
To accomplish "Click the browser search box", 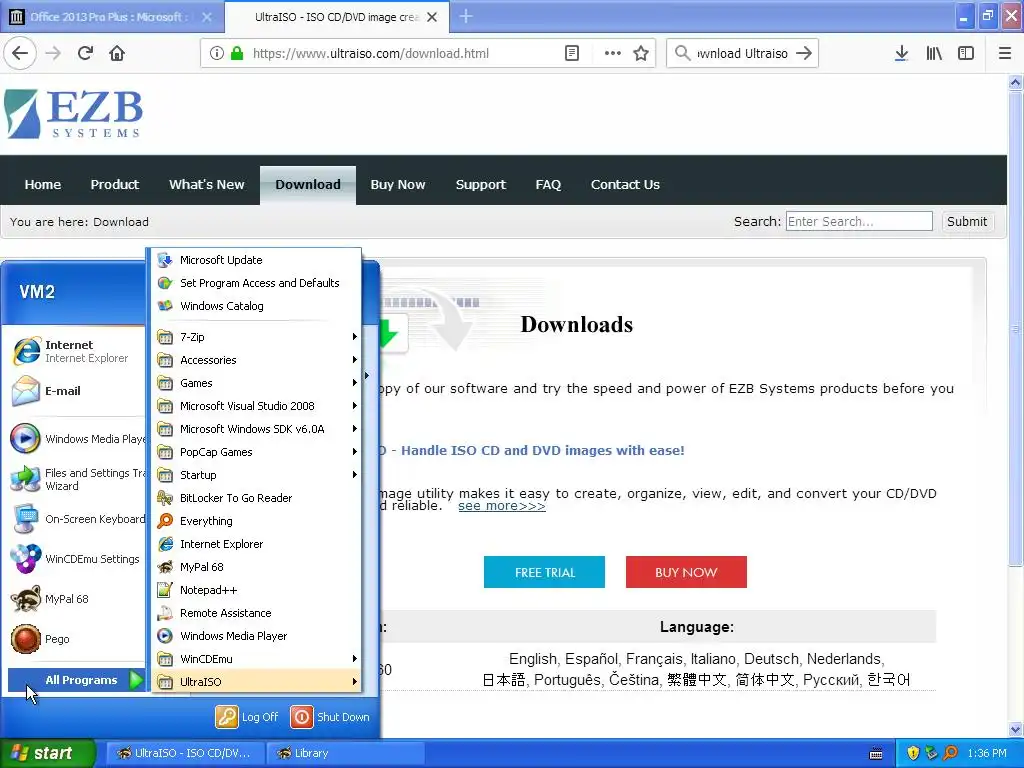I will coord(741,54).
